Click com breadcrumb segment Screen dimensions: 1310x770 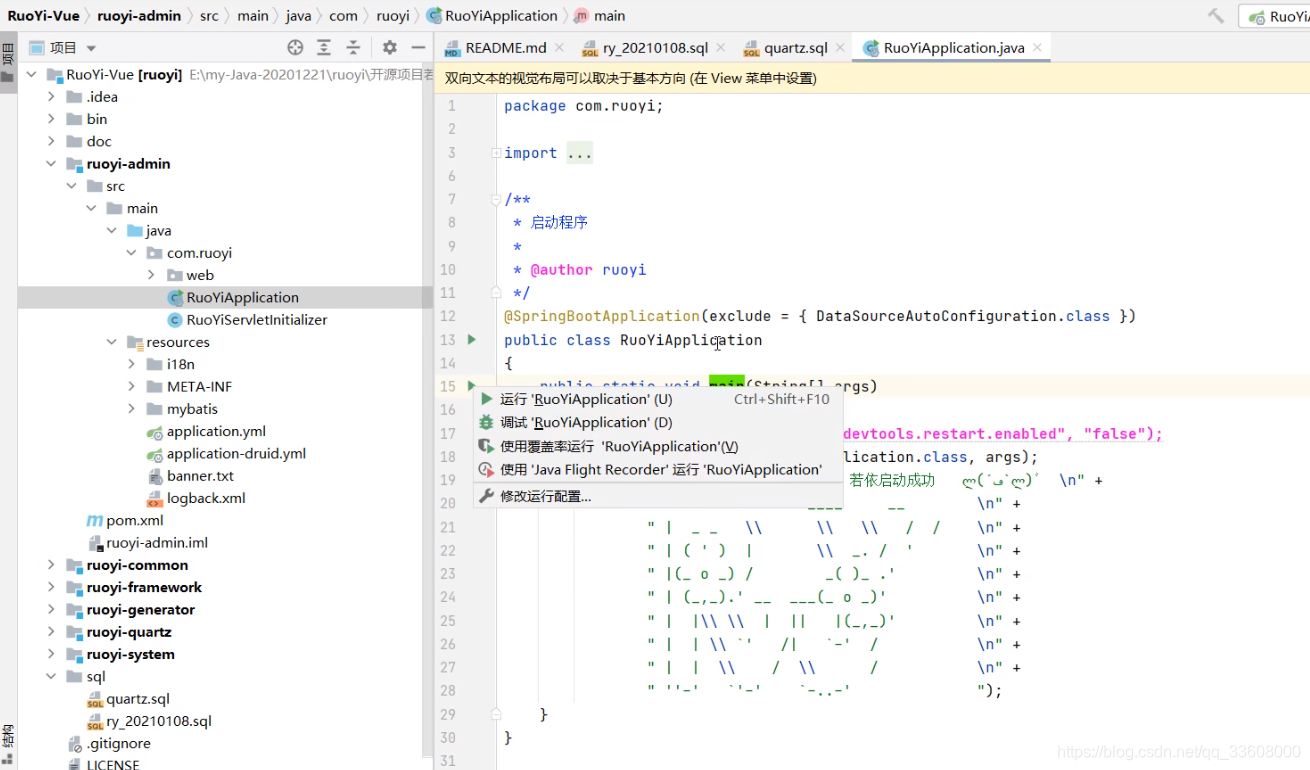point(343,15)
